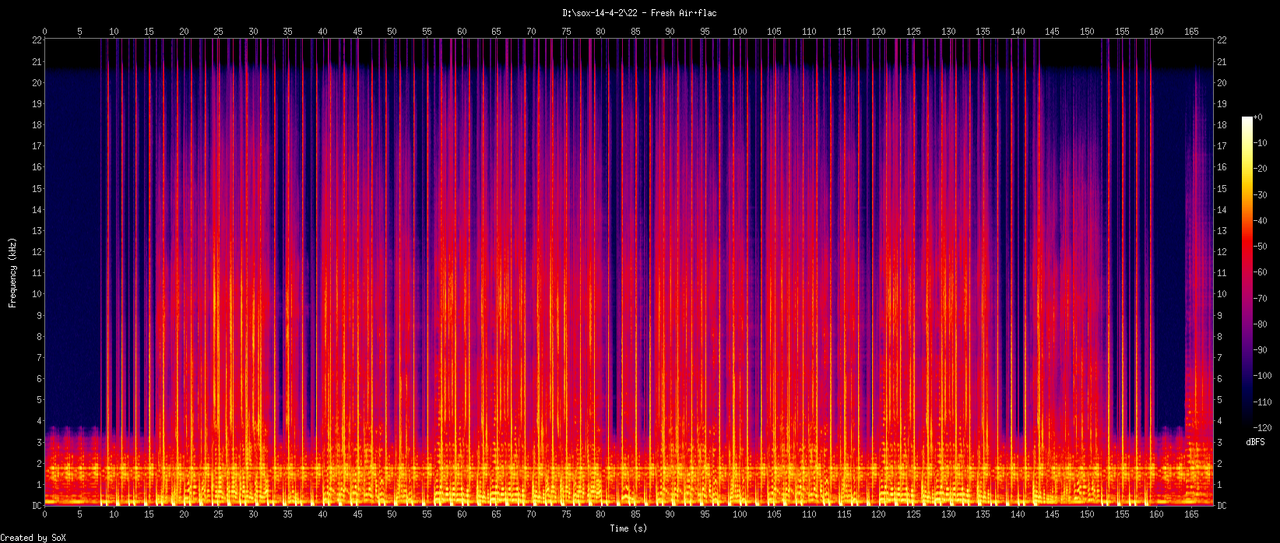Click '120' on the top time axis
1280x543 pixels.
[879, 31]
